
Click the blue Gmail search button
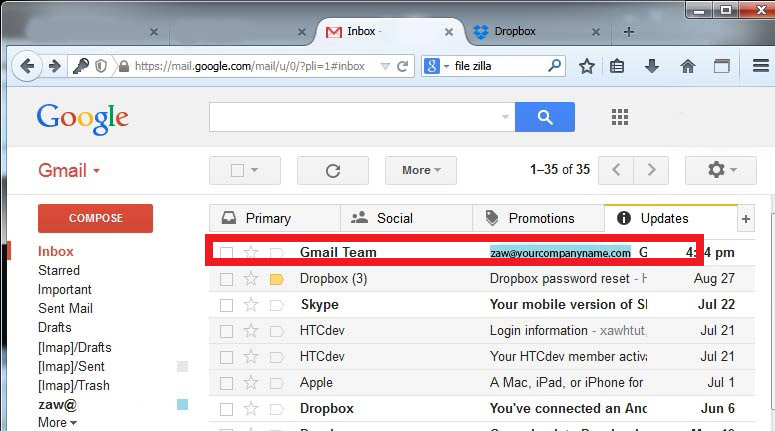pyautogui.click(x=545, y=117)
